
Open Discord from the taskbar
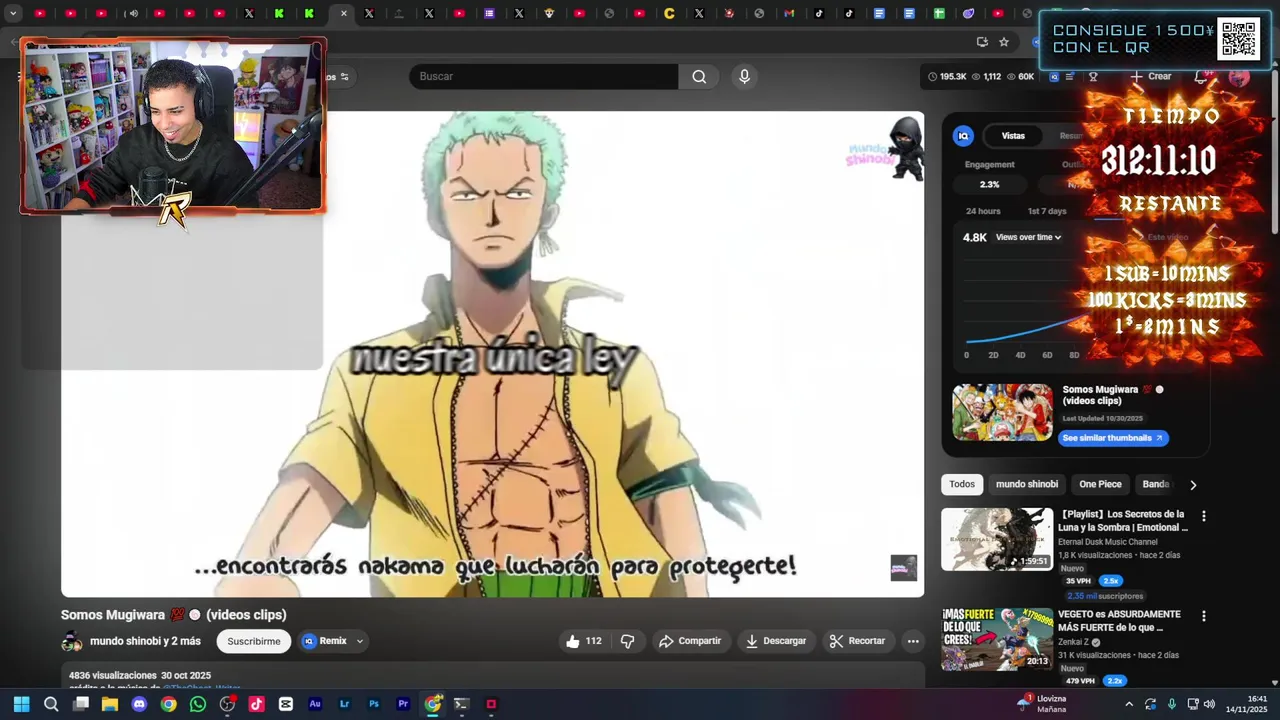coord(139,704)
